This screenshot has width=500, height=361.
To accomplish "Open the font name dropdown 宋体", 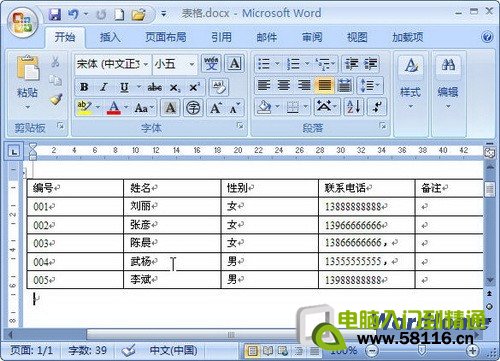I will click(146, 64).
